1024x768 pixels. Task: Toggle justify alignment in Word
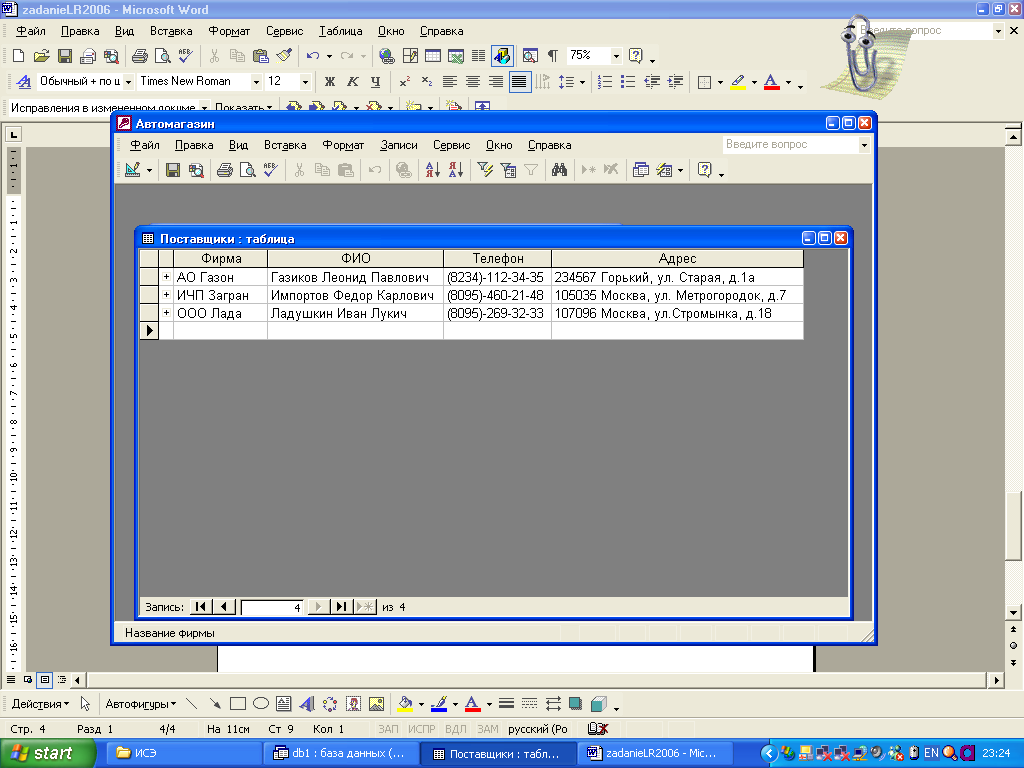(519, 82)
